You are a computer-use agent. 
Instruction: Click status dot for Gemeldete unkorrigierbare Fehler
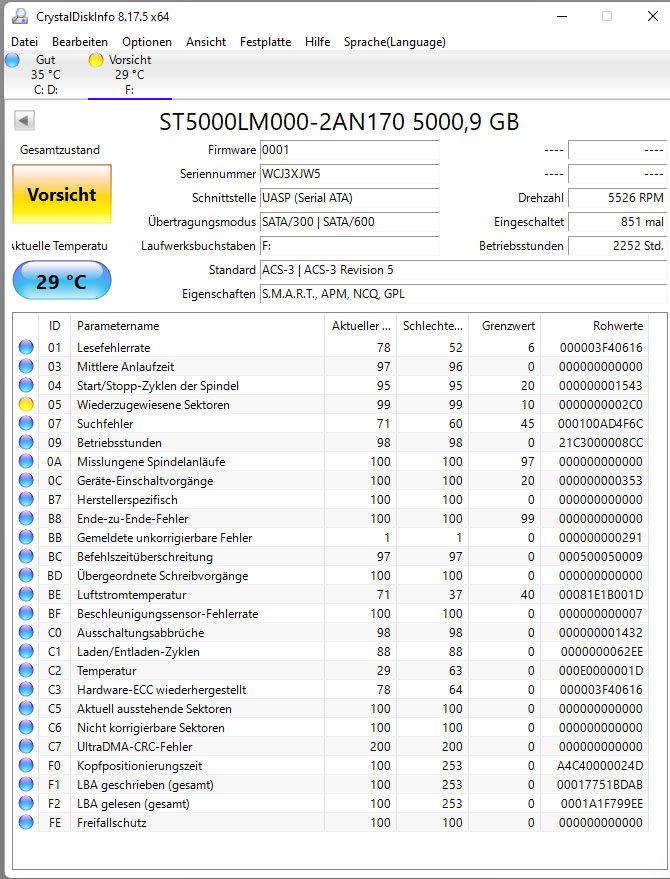[x=26, y=538]
